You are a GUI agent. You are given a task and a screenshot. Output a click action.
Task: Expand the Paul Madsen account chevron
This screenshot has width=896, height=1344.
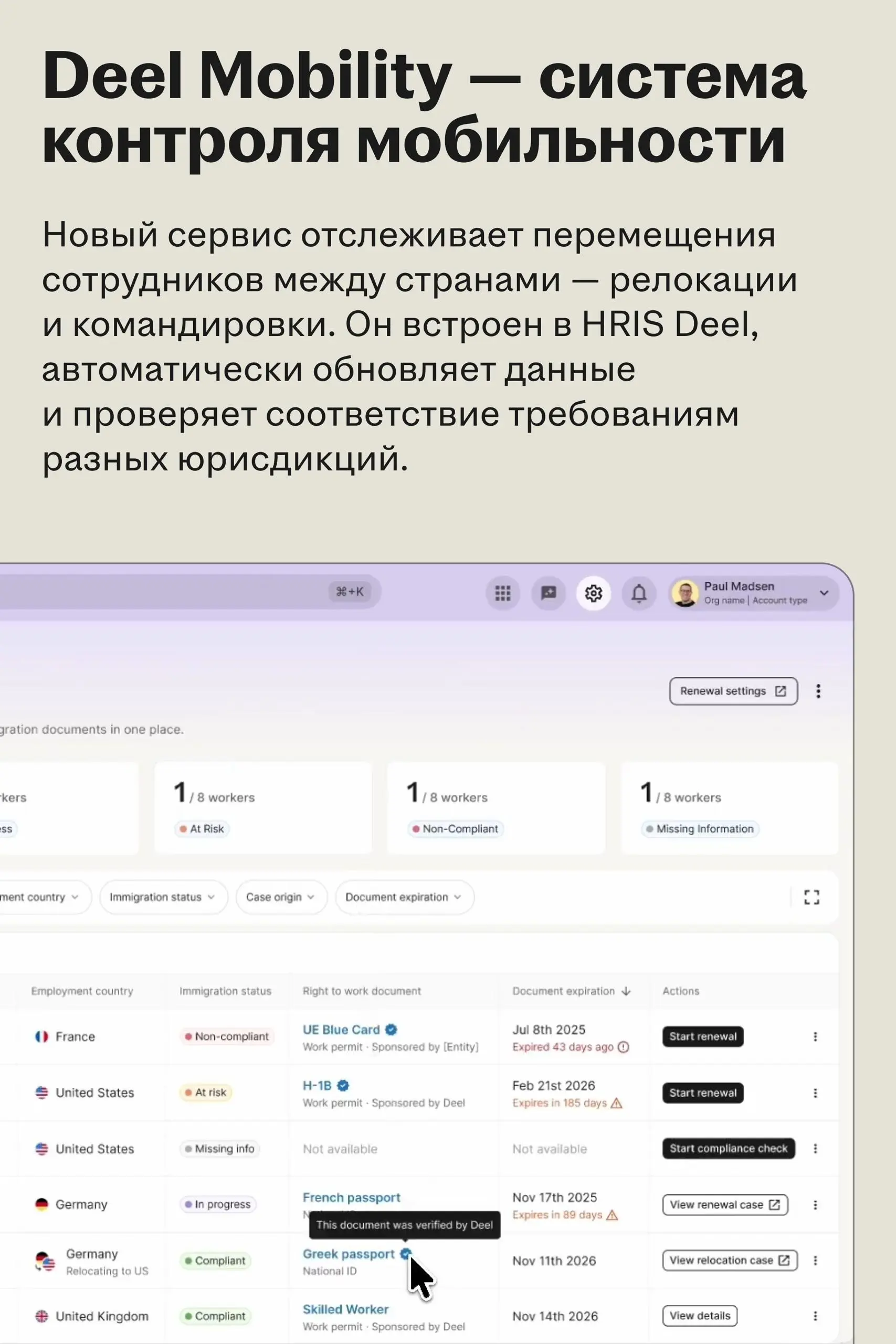824,593
